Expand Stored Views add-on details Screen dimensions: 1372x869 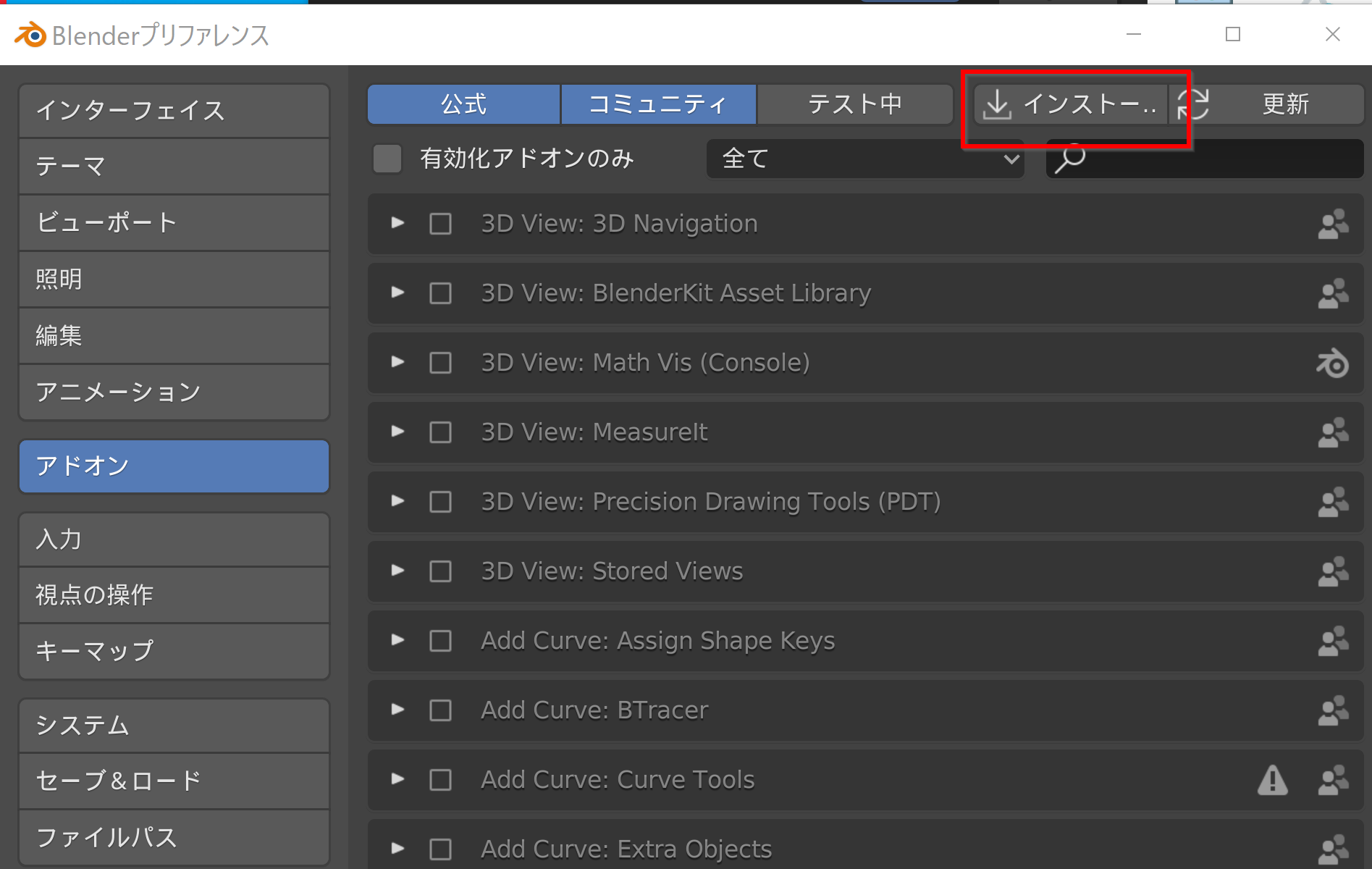click(397, 571)
